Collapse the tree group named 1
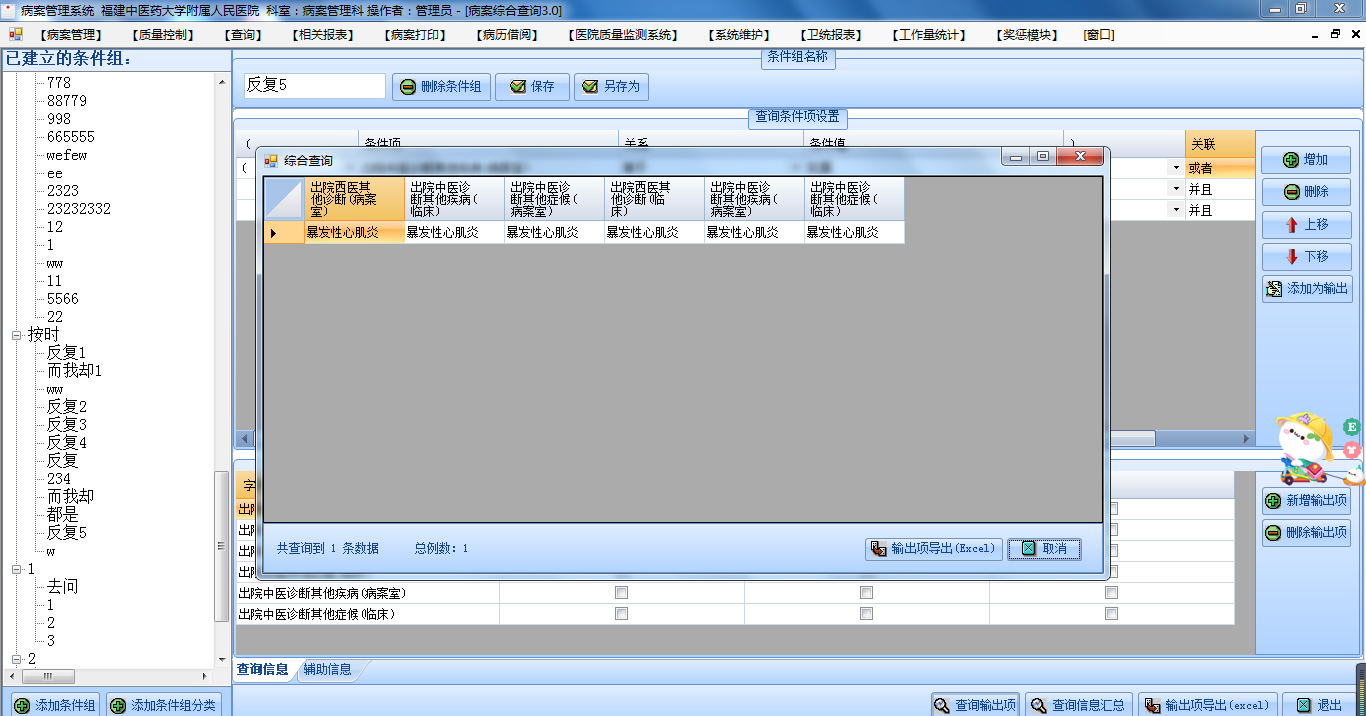The height and width of the screenshot is (716, 1366). [16, 569]
